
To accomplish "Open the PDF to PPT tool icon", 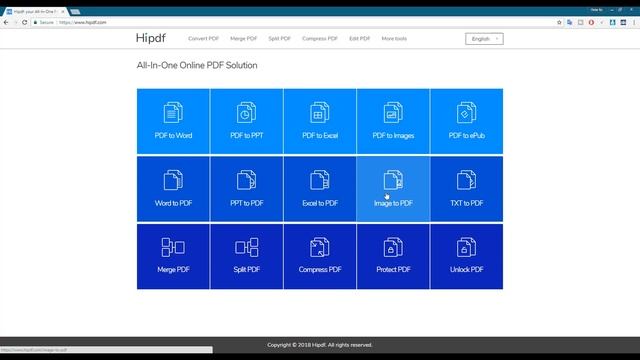I will (x=246, y=113).
